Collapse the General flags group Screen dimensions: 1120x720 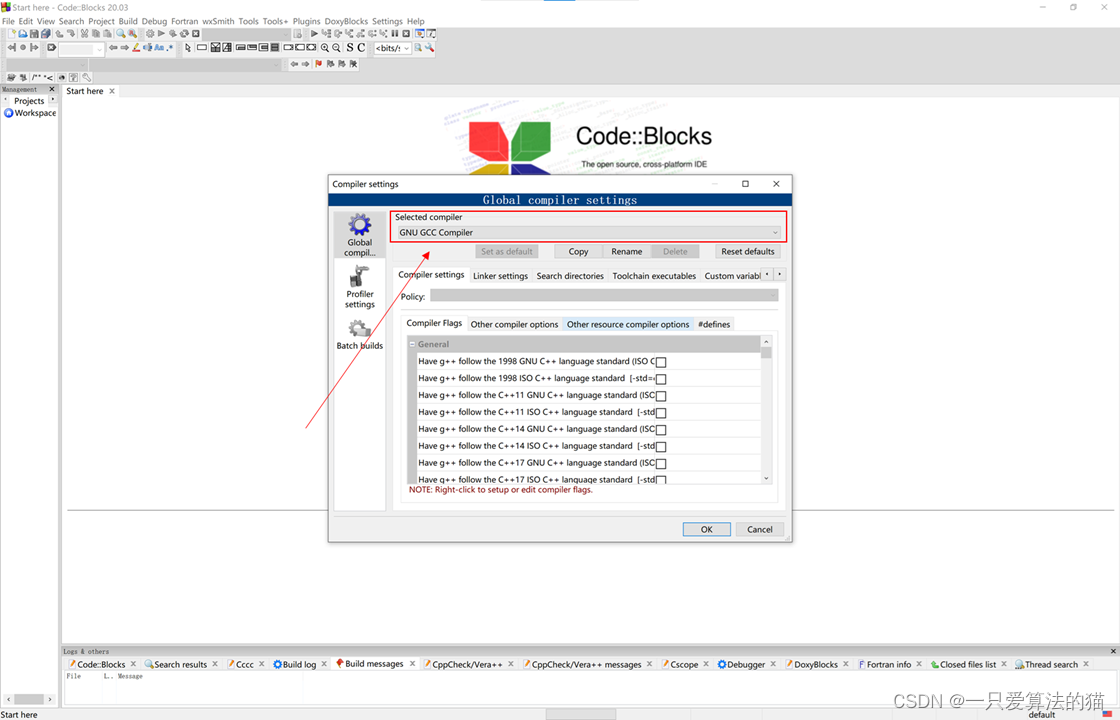tap(412, 344)
